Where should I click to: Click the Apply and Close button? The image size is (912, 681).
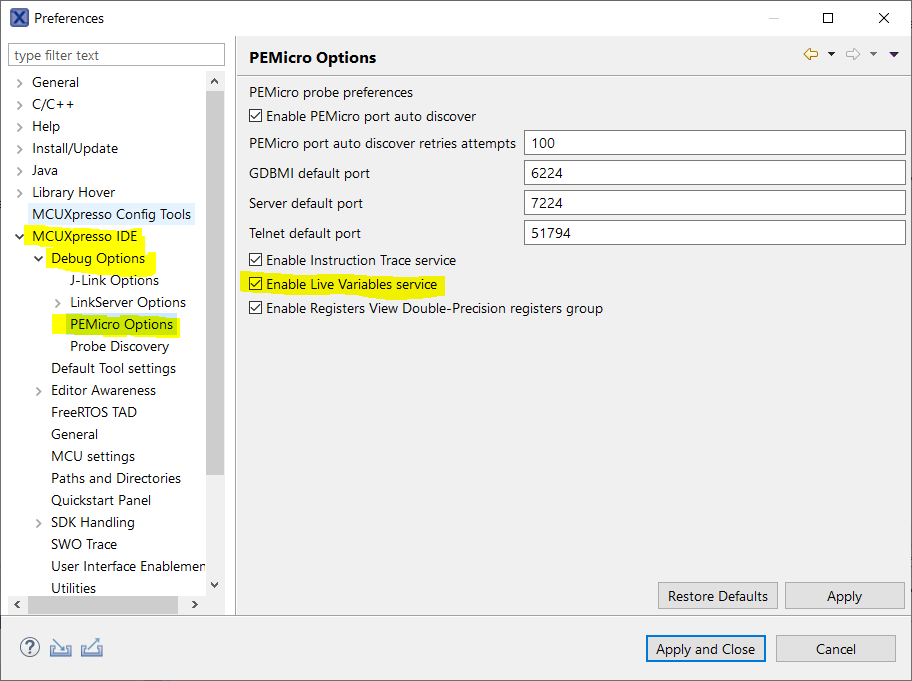point(705,649)
